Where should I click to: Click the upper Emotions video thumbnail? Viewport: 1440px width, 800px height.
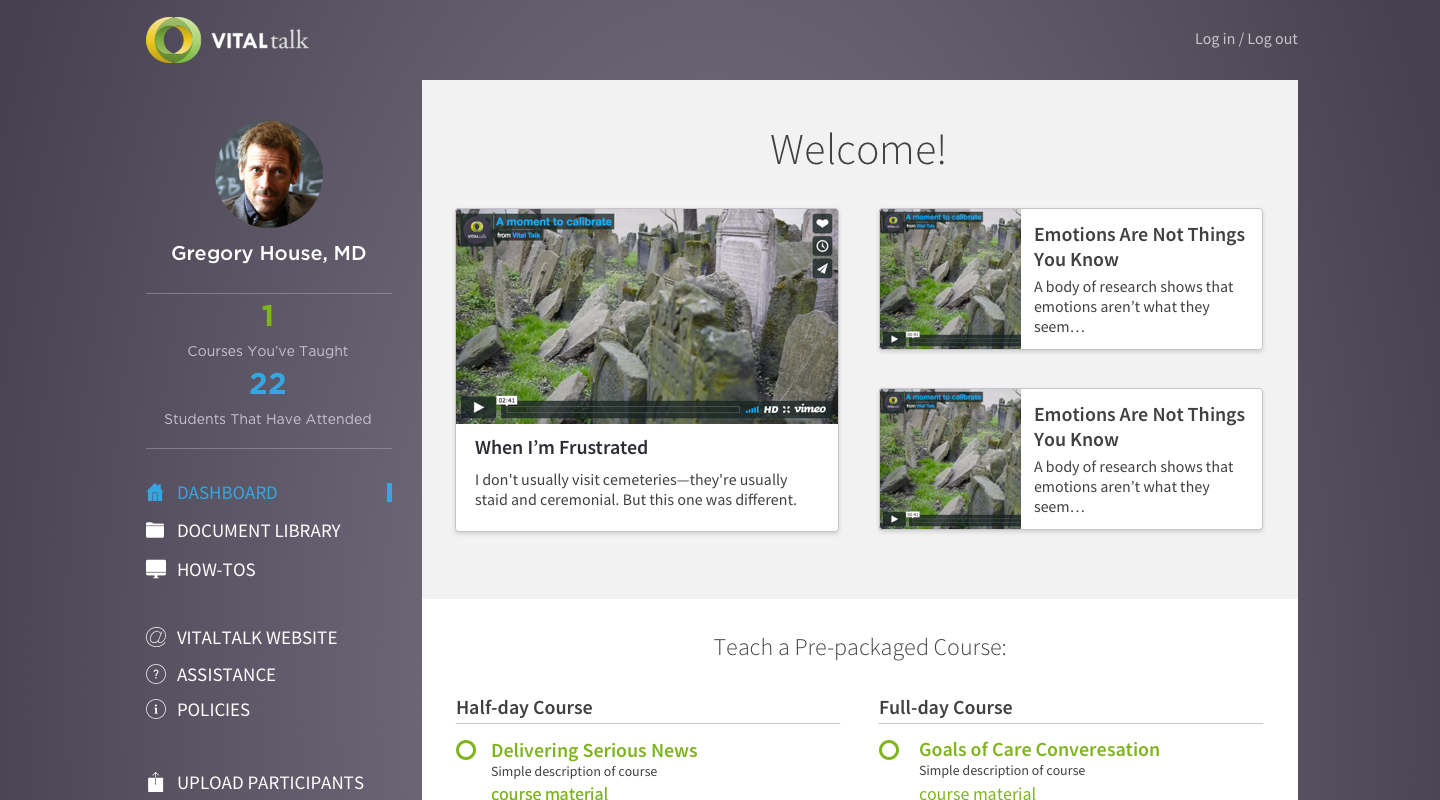(x=950, y=279)
